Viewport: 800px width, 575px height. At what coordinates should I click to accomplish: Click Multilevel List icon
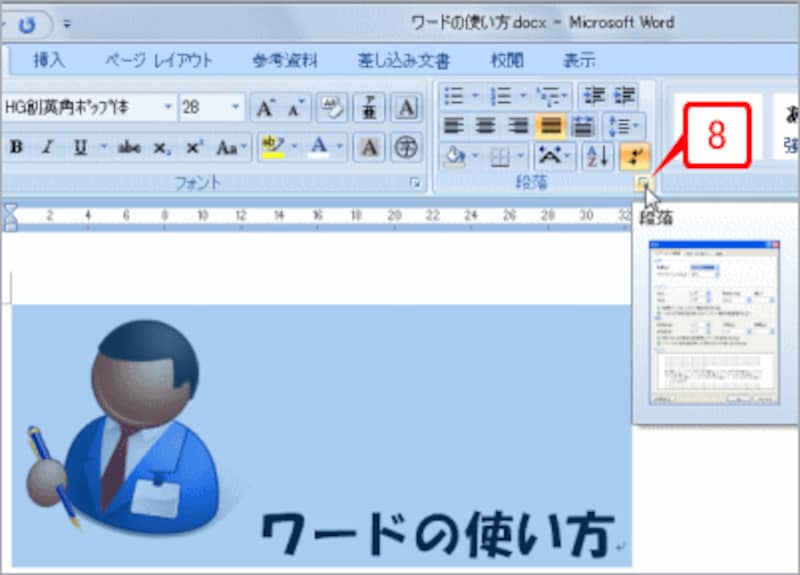point(552,95)
